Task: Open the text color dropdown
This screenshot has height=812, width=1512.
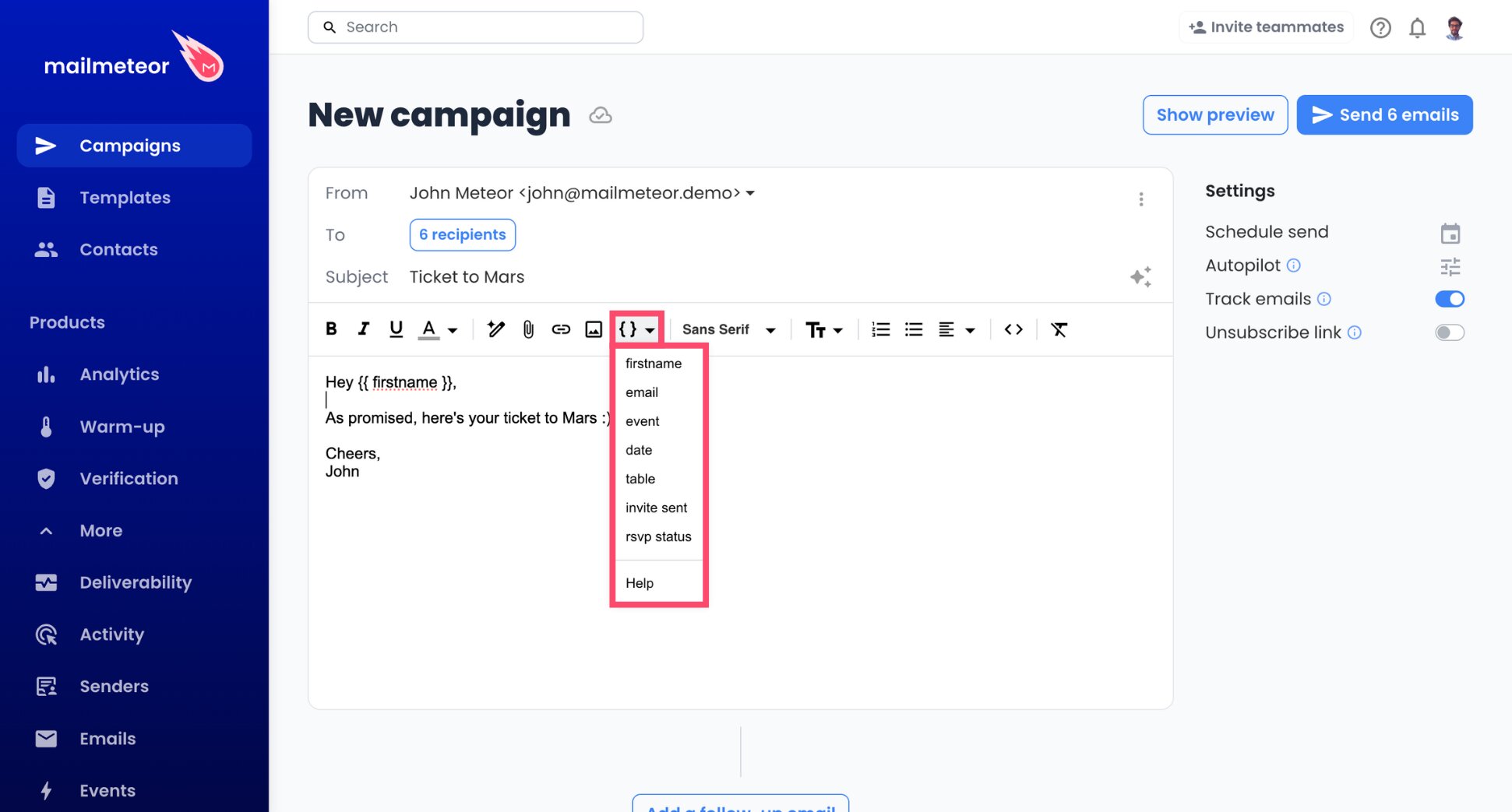Action: tap(439, 329)
